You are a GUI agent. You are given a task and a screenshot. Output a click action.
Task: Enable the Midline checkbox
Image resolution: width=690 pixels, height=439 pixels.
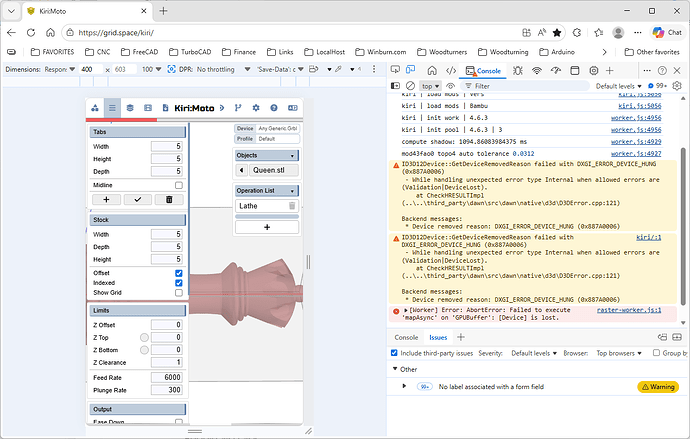click(x=179, y=185)
